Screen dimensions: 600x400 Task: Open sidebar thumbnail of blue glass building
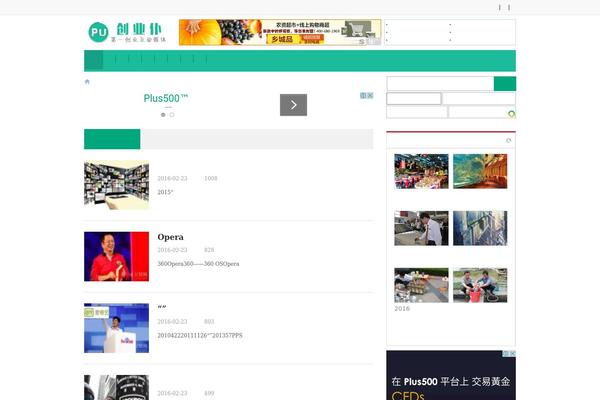tap(480, 228)
